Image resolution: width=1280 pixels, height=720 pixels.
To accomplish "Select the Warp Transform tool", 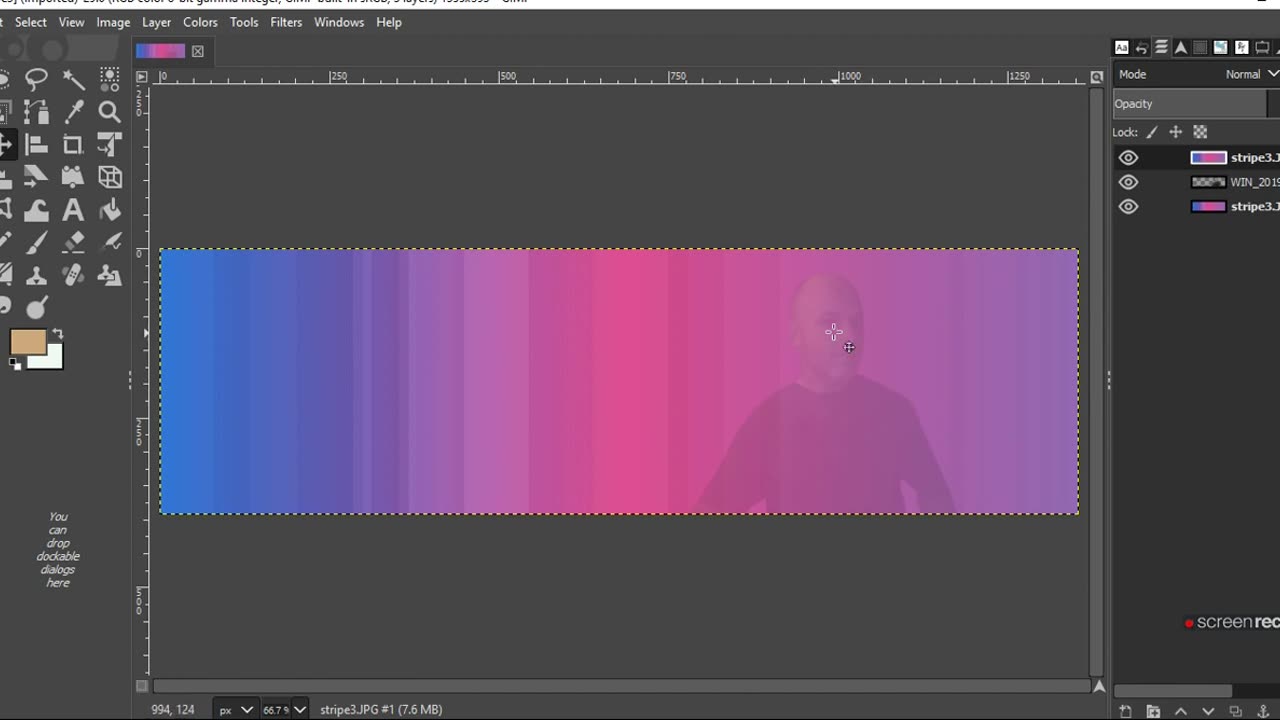I will coord(37,210).
